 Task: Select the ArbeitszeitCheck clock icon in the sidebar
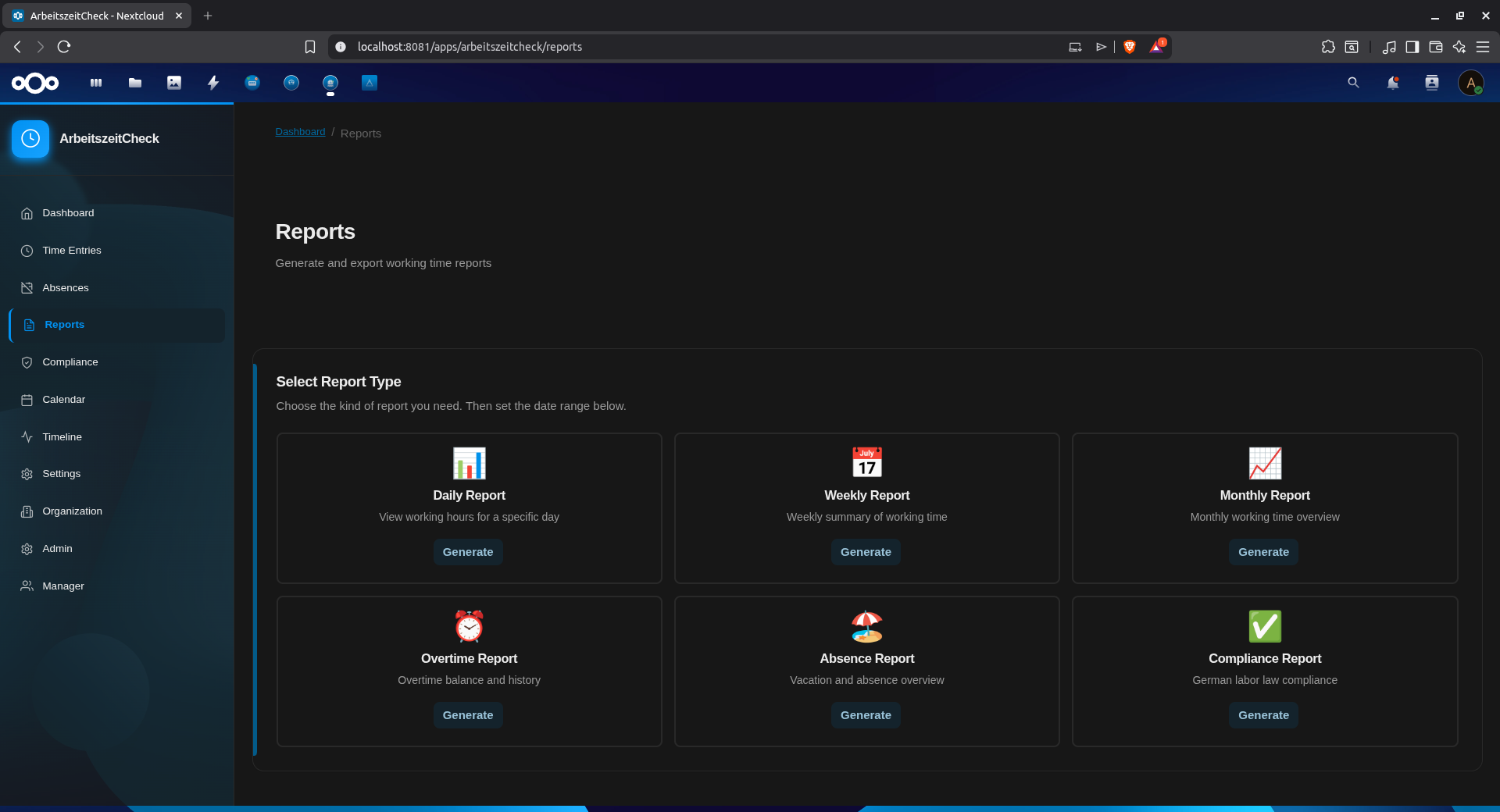30,138
